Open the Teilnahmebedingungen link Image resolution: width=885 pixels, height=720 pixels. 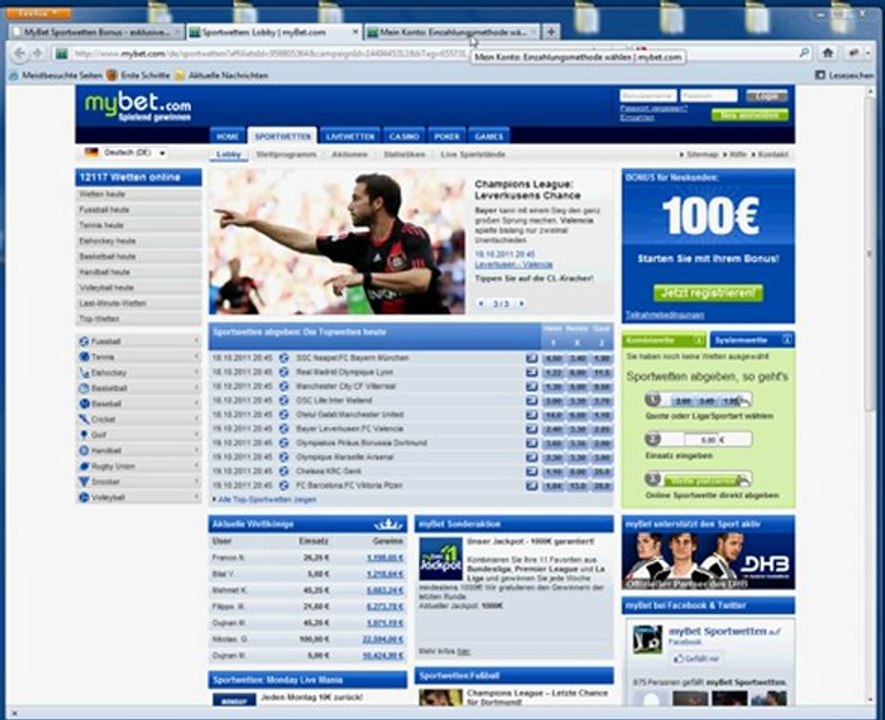point(665,315)
